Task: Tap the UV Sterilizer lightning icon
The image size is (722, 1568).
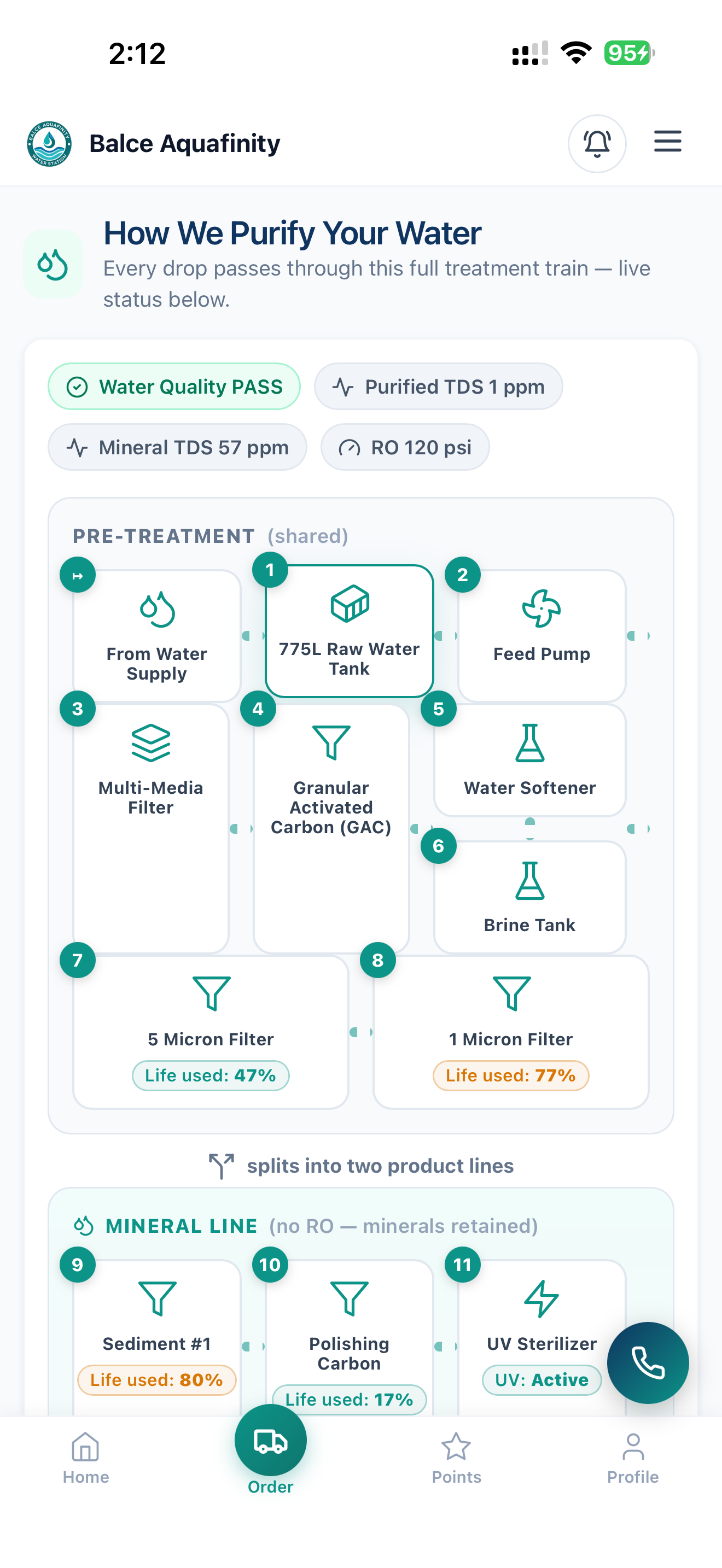Action: click(x=541, y=1298)
